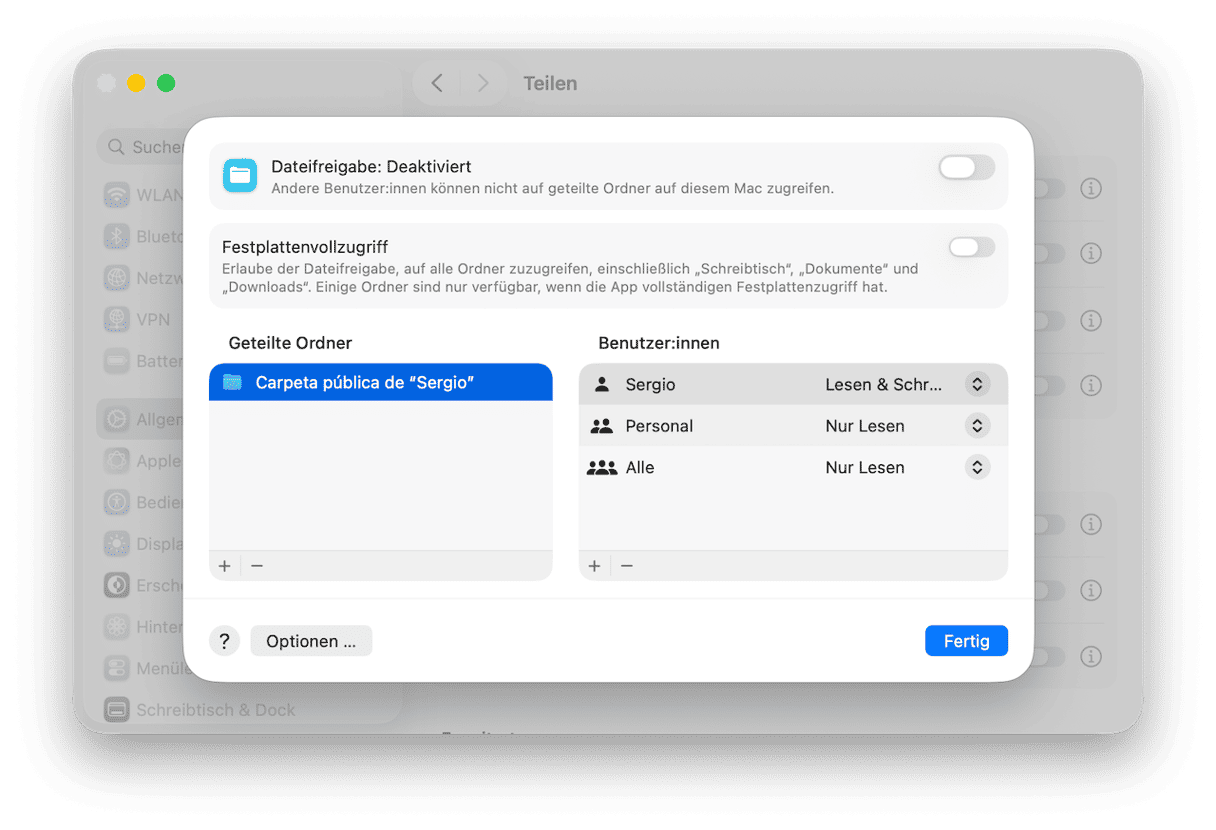Click the shared folder icon in list
The width and height of the screenshot is (1216, 830).
pos(233,382)
